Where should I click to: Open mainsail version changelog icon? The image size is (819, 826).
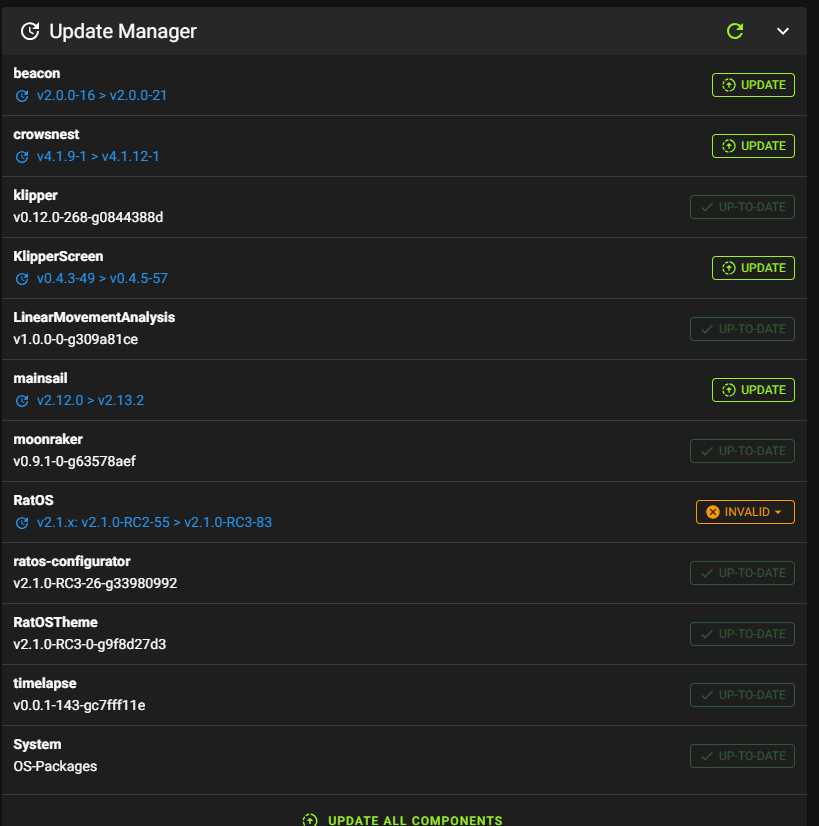click(x=22, y=401)
